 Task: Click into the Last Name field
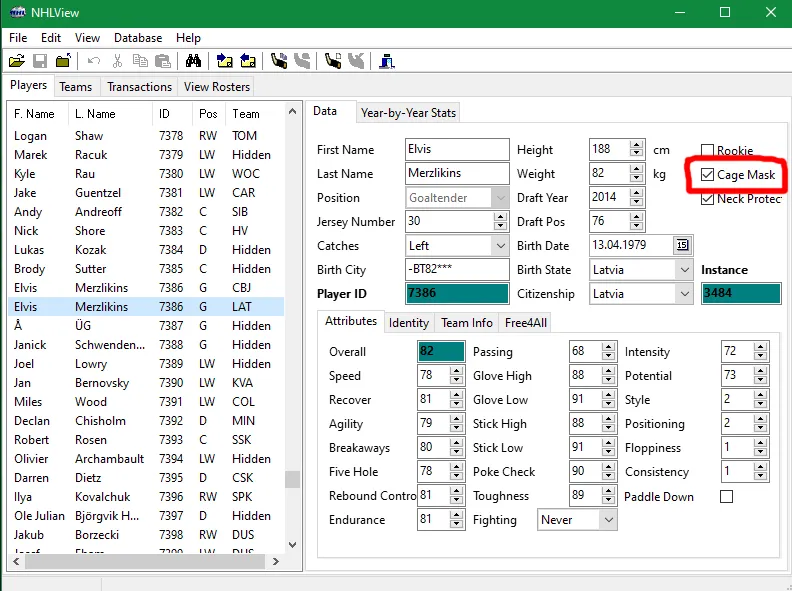click(x=457, y=173)
